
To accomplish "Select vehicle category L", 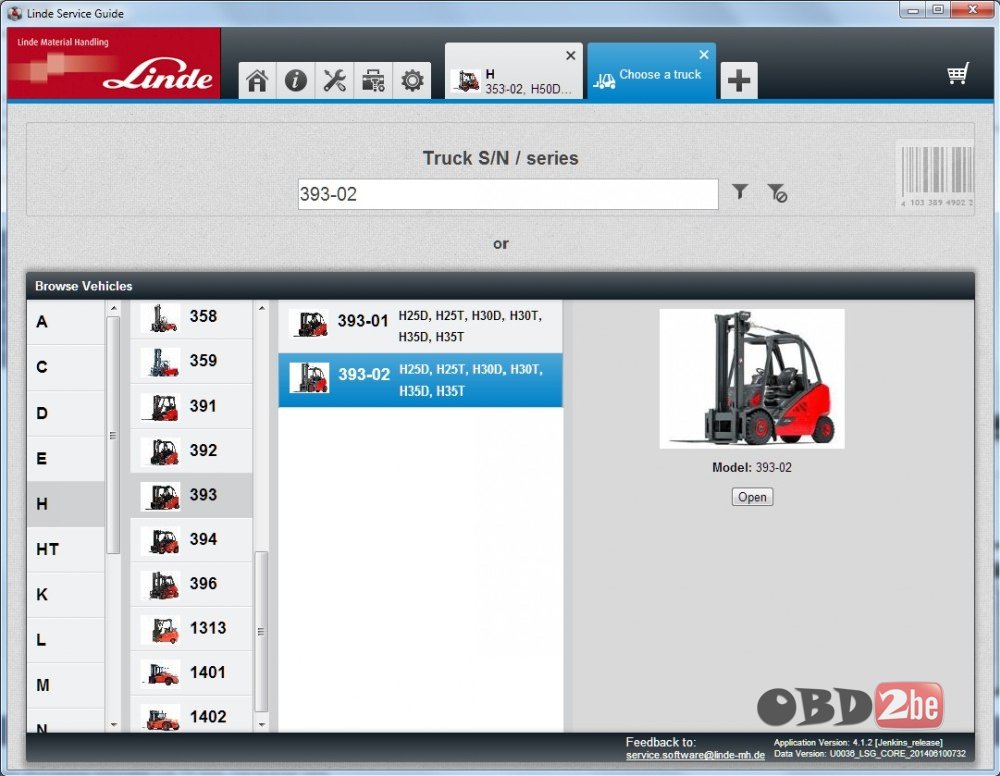I will coord(65,640).
